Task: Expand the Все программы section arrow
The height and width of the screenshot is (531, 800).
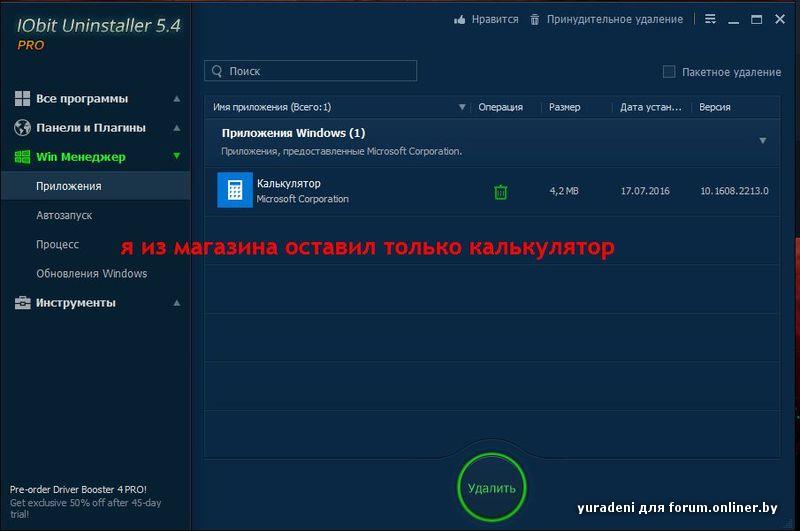Action: click(x=177, y=98)
